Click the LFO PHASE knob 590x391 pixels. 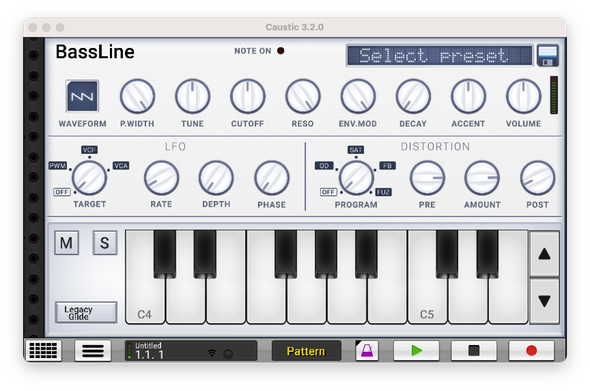click(272, 178)
